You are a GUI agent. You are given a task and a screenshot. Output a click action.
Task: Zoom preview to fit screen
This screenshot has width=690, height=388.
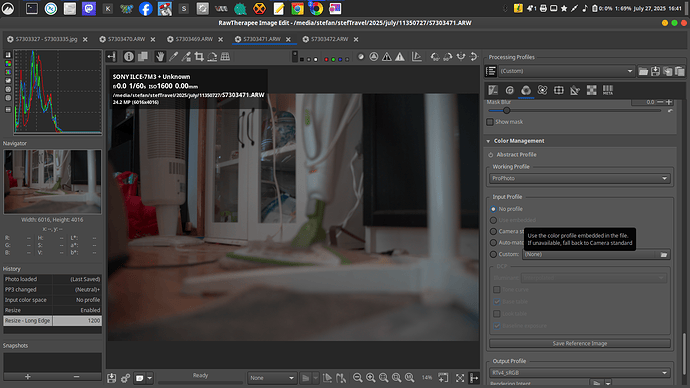(x=384, y=378)
